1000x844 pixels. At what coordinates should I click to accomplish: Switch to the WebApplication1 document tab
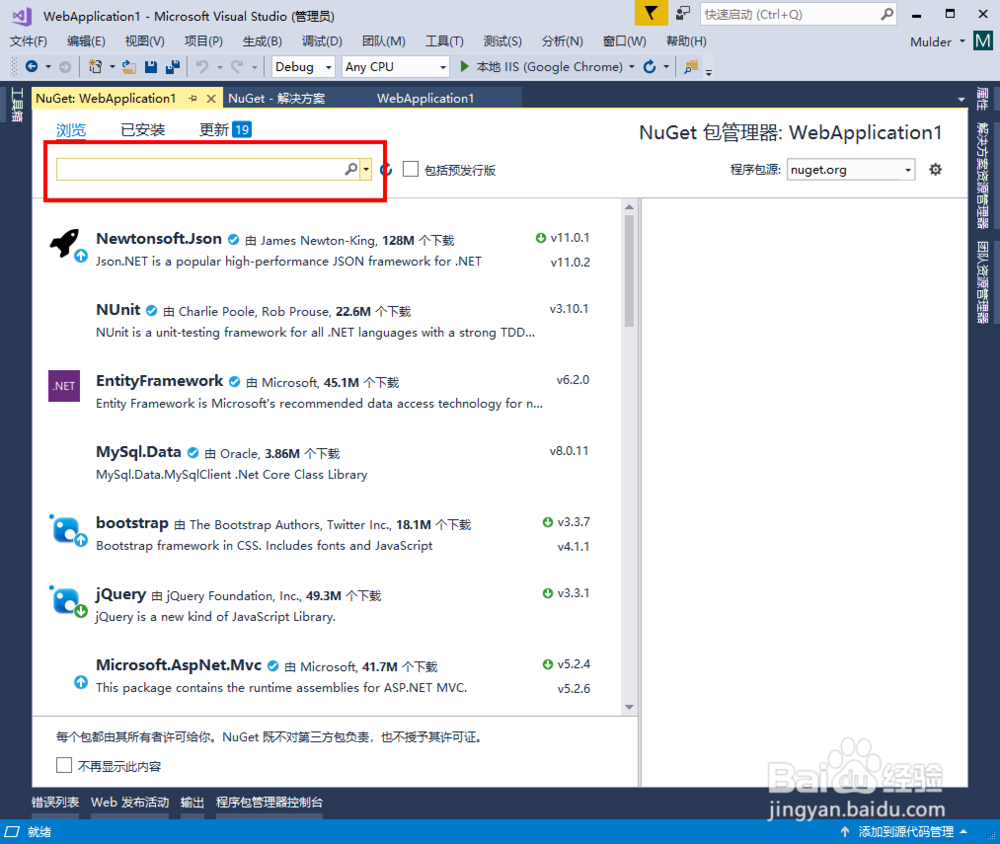425,98
